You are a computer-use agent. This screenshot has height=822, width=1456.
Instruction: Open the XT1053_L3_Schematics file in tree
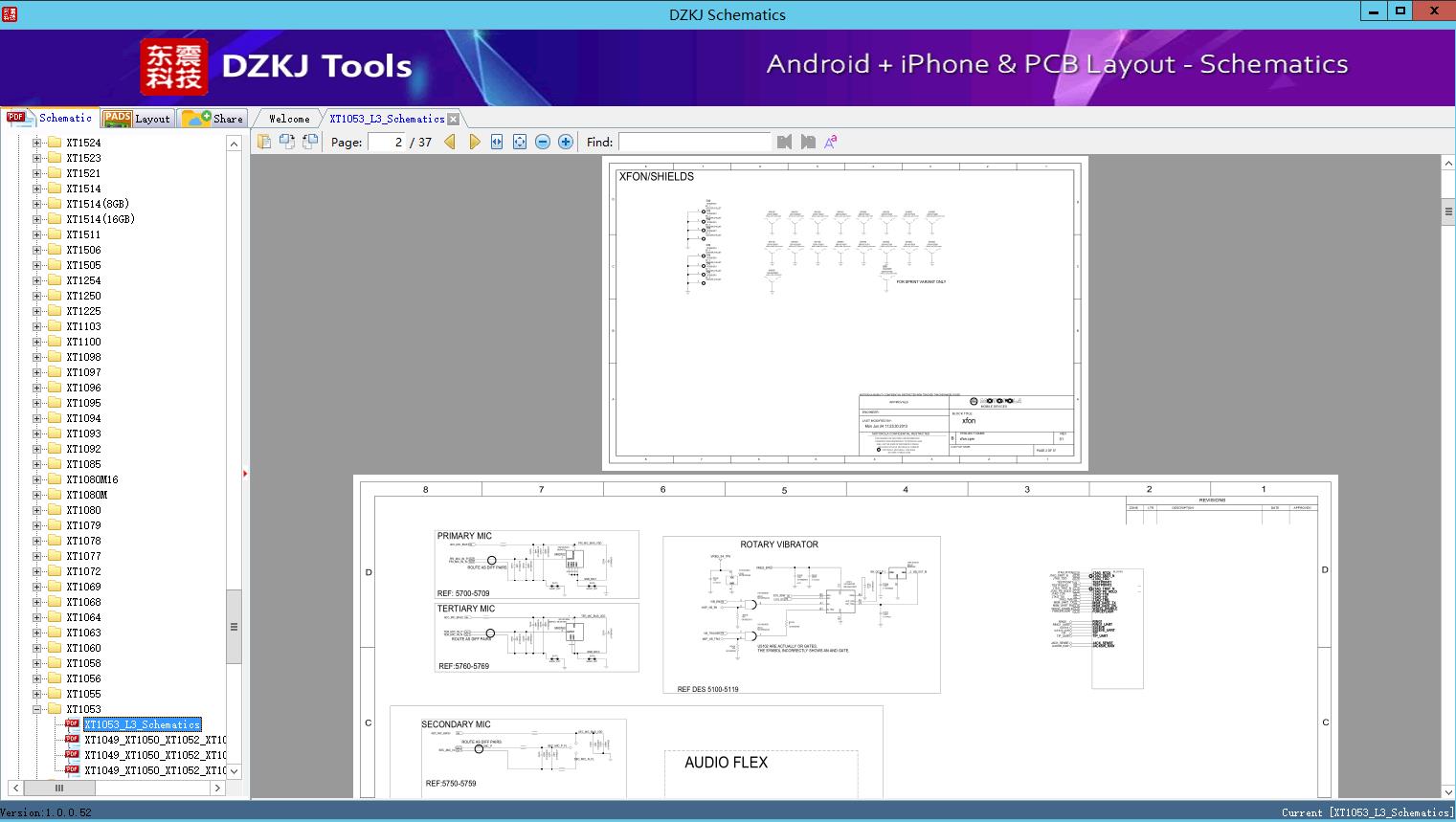[x=142, y=724]
